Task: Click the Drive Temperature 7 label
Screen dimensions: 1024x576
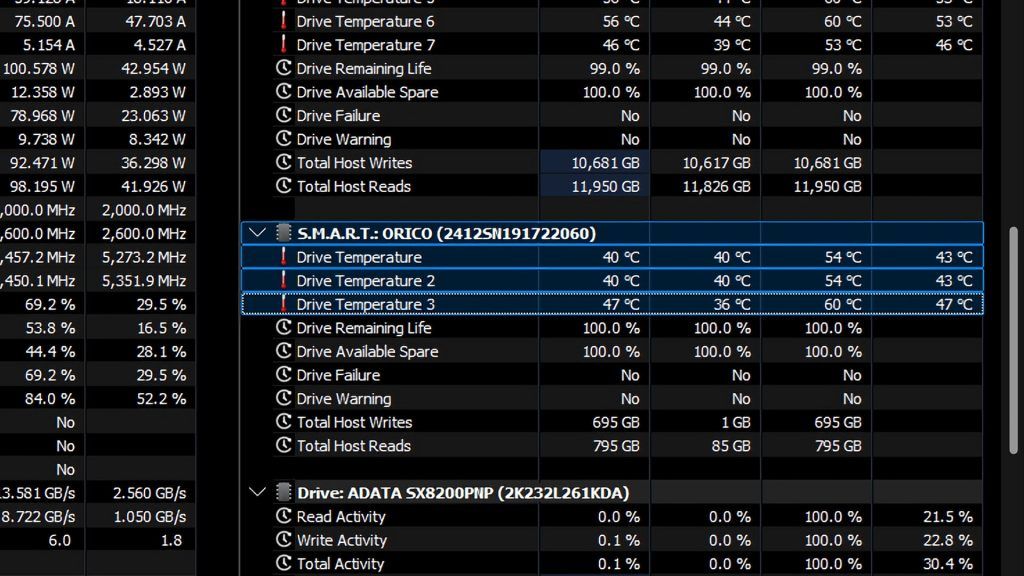Action: (365, 45)
